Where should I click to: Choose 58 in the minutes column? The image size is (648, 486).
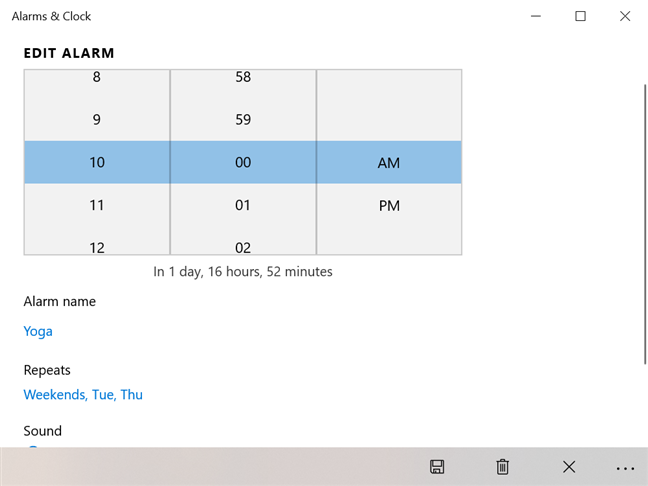[243, 78]
